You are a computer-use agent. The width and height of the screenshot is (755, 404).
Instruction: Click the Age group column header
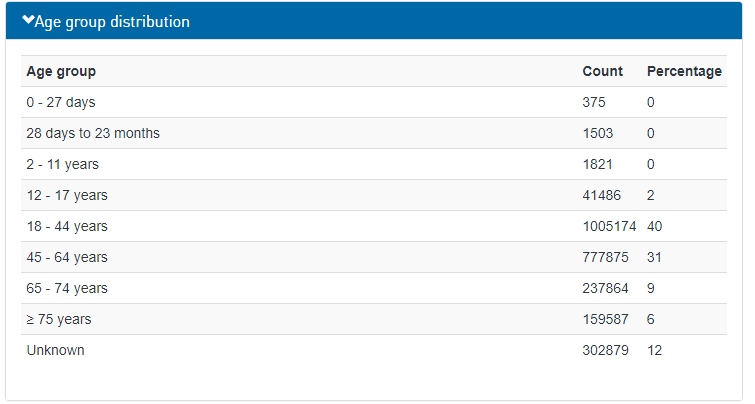coord(61,71)
